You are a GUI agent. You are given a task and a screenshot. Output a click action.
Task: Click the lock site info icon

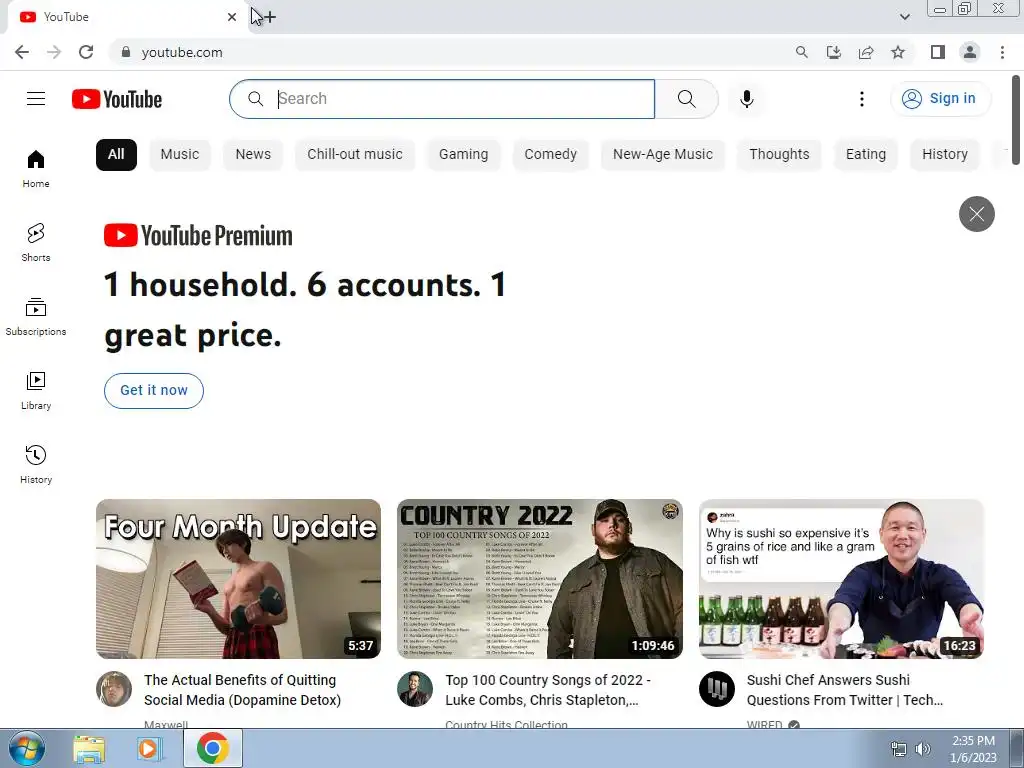[126, 52]
